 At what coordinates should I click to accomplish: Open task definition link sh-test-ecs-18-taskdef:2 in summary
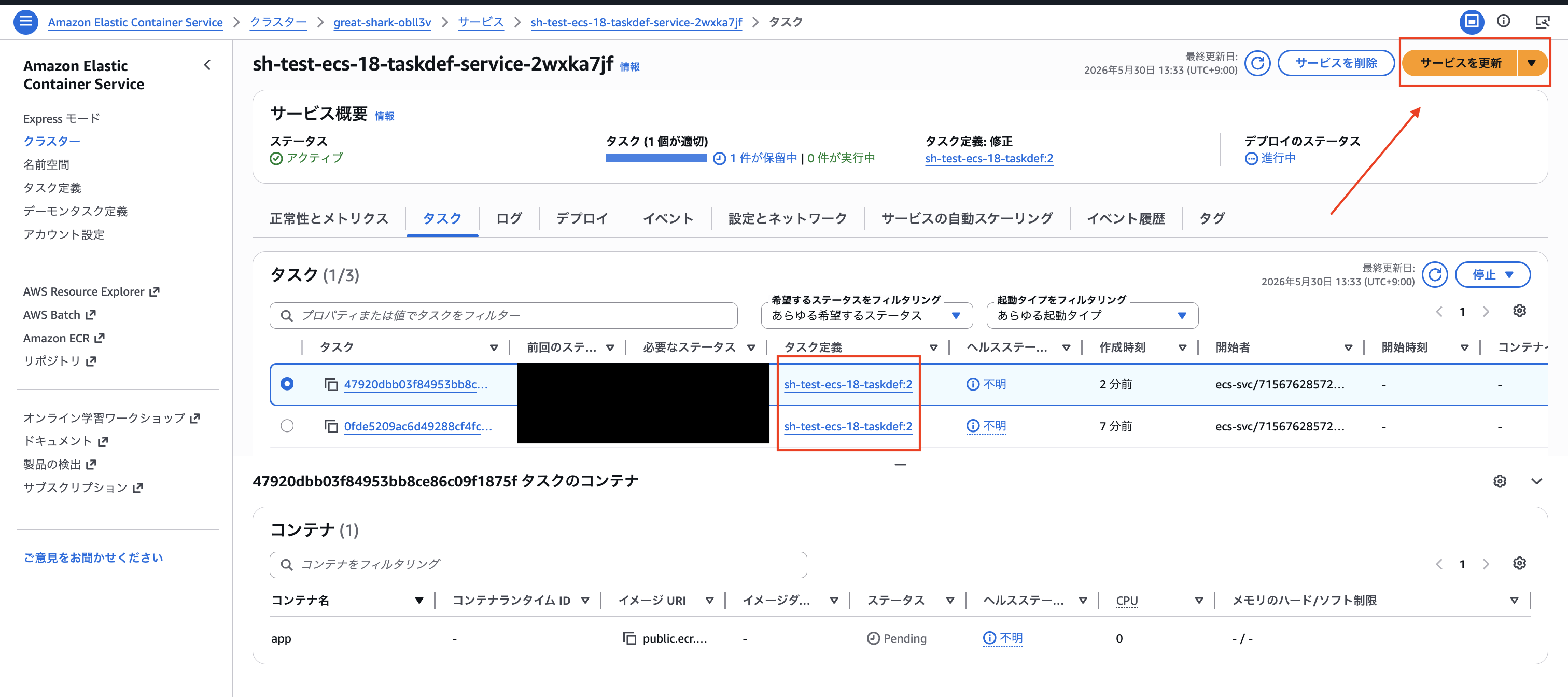pos(989,158)
